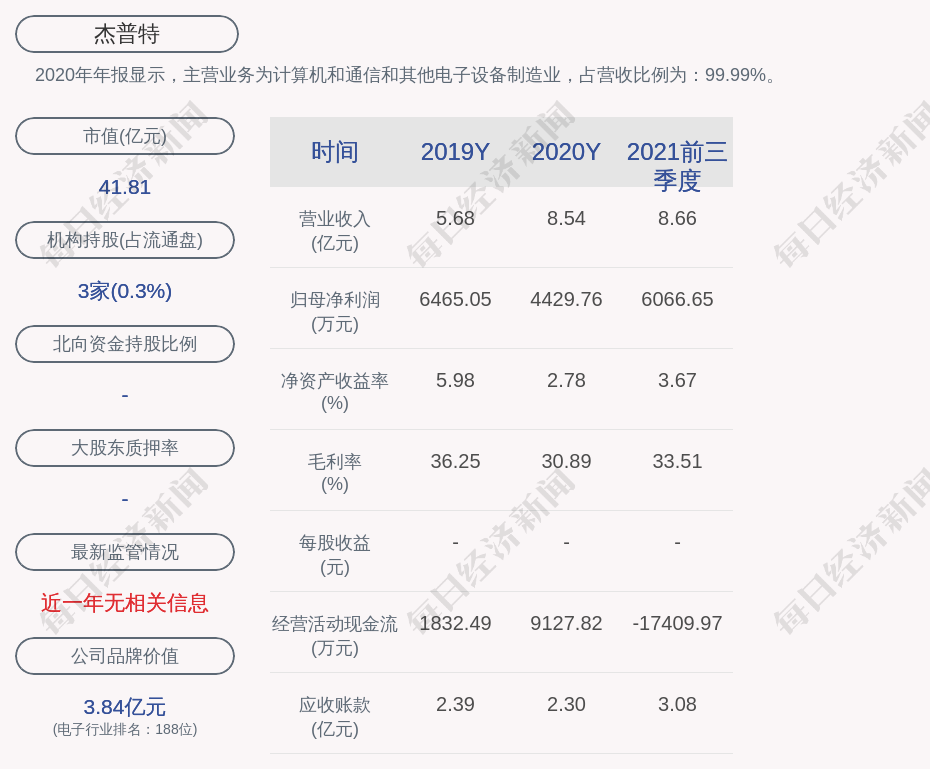
Task: Select the cash flow value -17409.97
Action: [677, 623]
